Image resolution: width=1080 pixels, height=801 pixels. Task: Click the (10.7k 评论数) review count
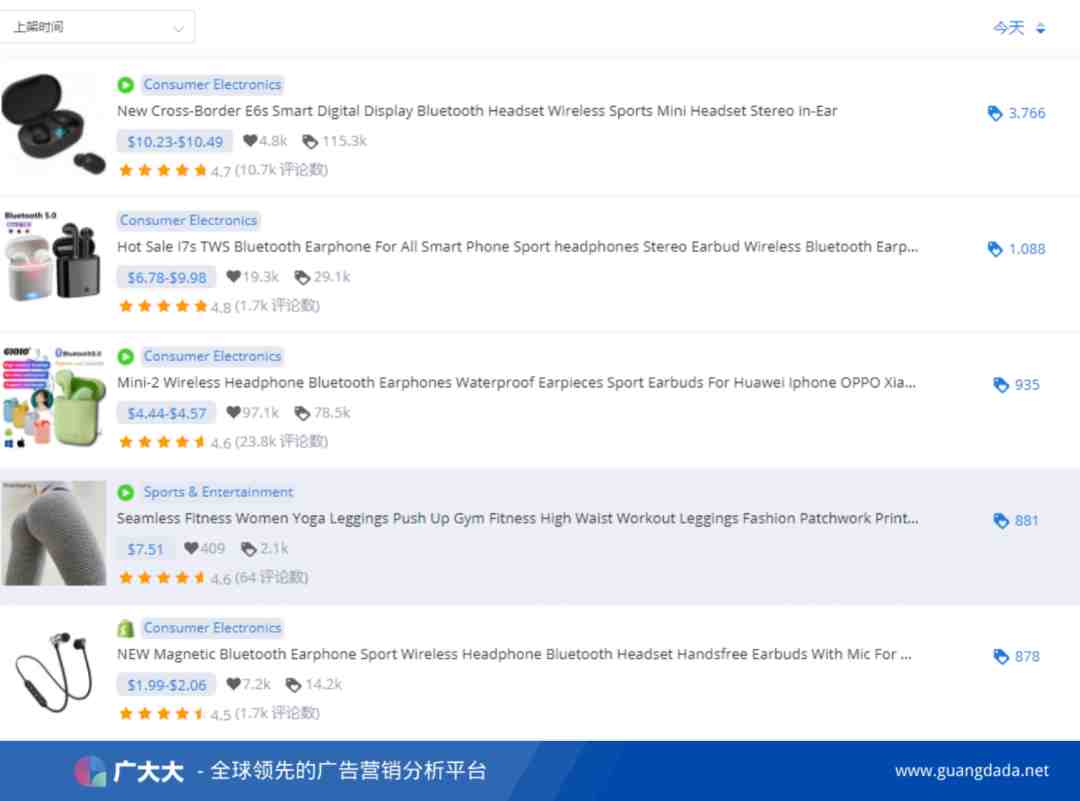[281, 169]
